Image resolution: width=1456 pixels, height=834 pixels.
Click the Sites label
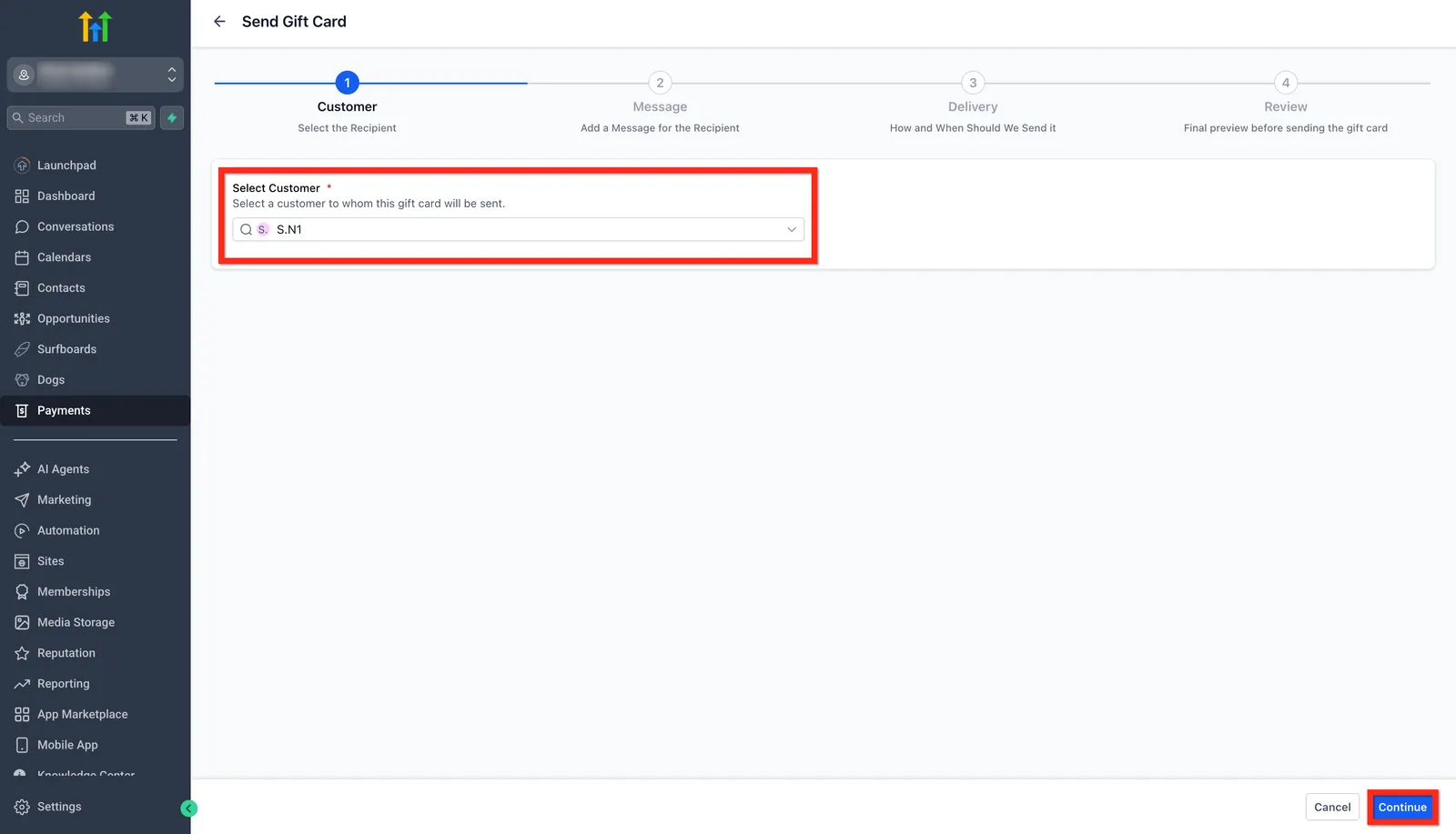(50, 561)
